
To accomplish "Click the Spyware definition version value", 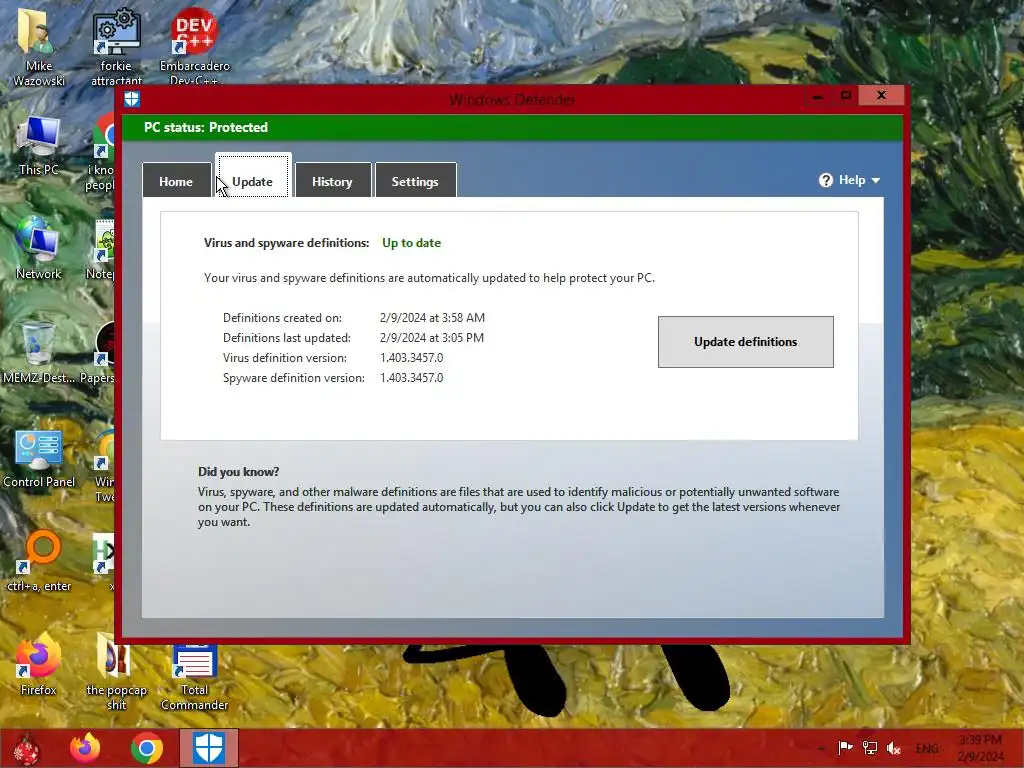I will 411,377.
